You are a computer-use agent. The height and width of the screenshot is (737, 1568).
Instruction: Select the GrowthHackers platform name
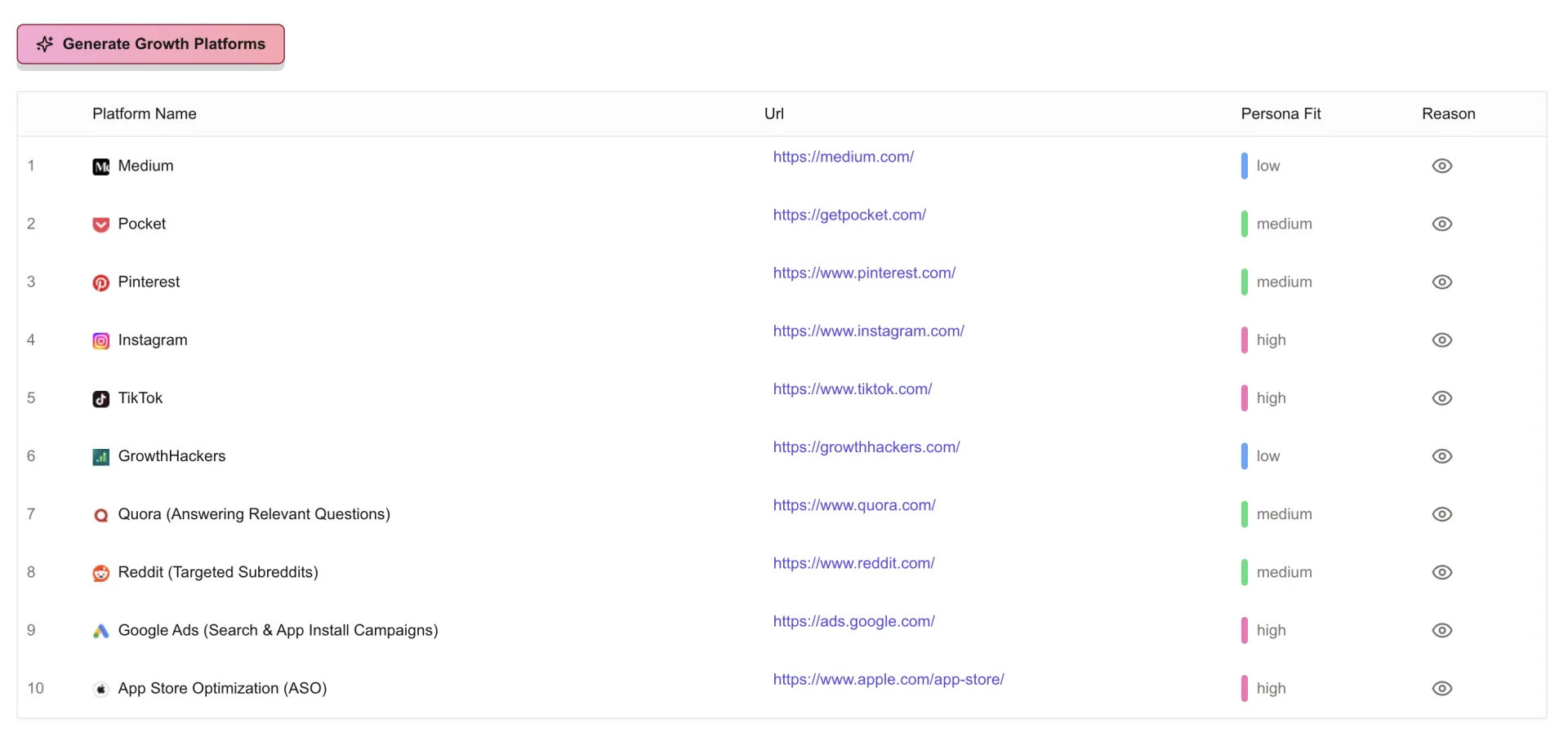click(171, 455)
